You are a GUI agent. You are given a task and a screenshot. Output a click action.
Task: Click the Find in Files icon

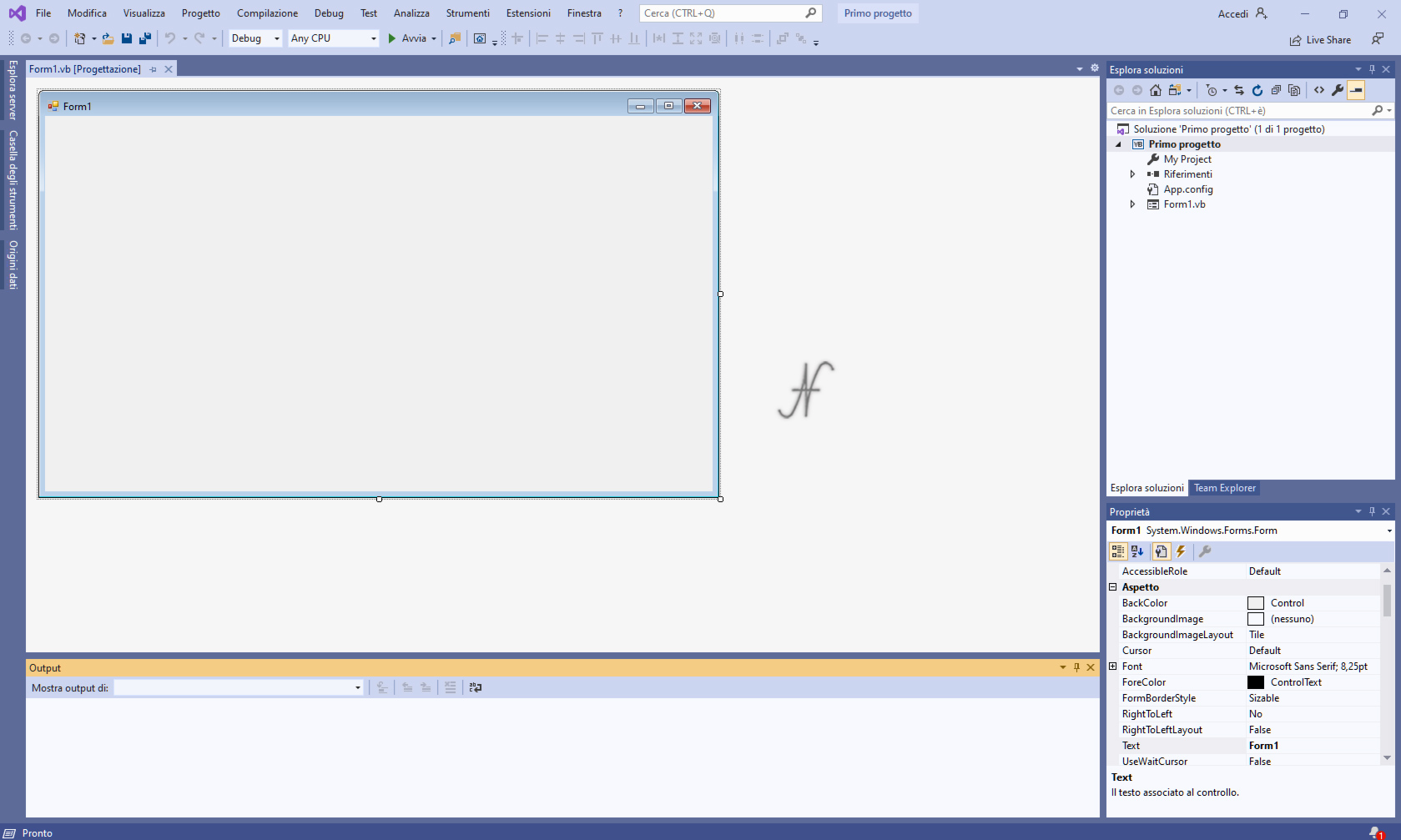click(455, 38)
